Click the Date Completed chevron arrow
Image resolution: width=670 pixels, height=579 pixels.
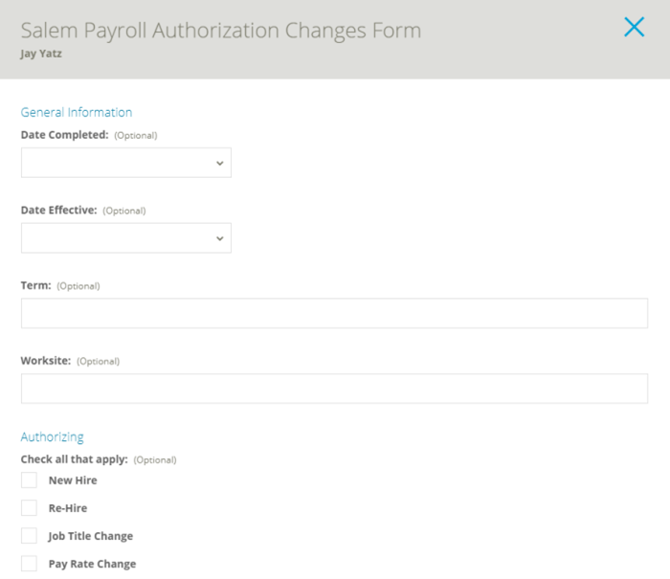pos(220,163)
